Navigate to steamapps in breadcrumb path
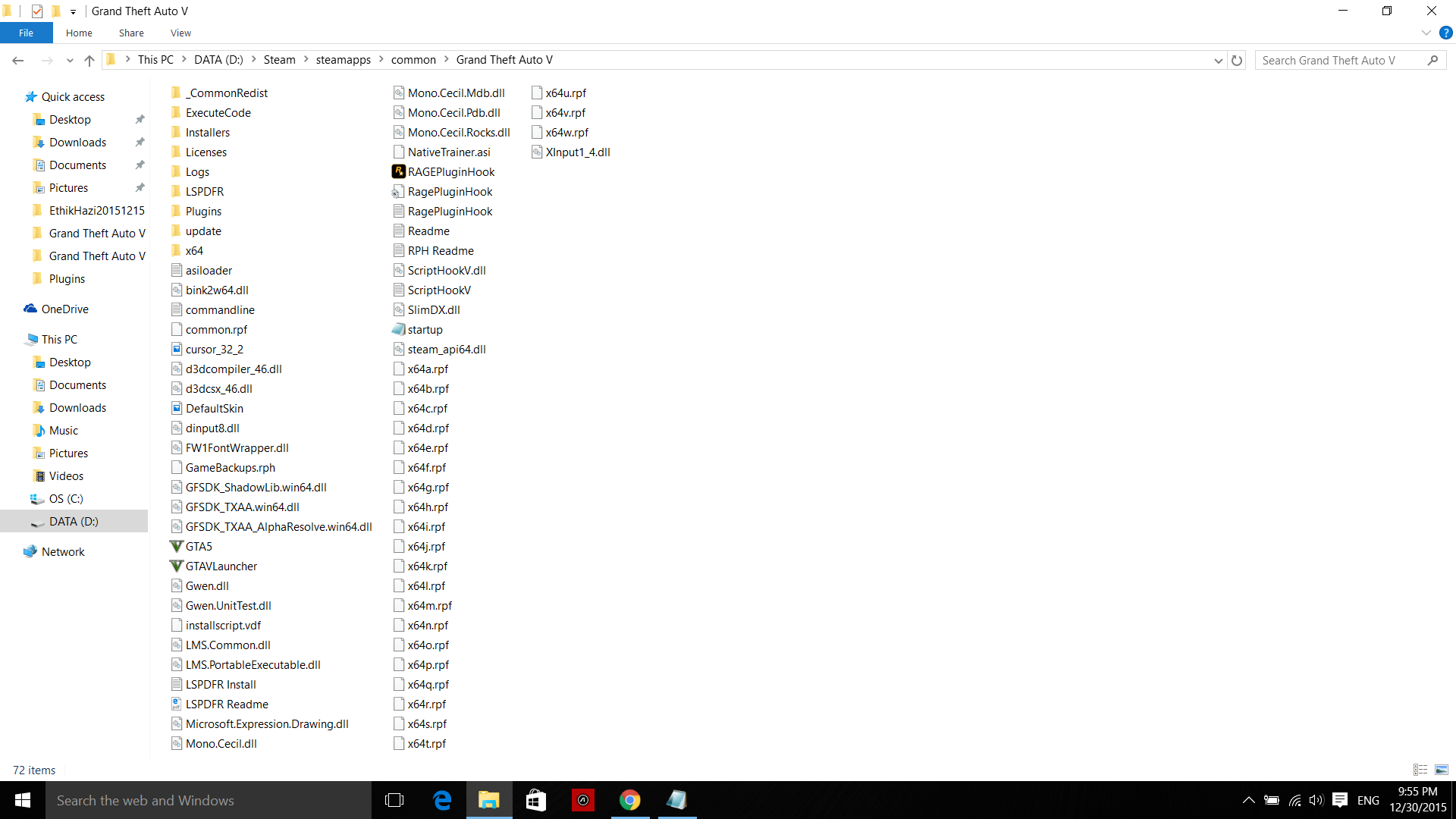Viewport: 1456px width, 819px height. tap(343, 60)
